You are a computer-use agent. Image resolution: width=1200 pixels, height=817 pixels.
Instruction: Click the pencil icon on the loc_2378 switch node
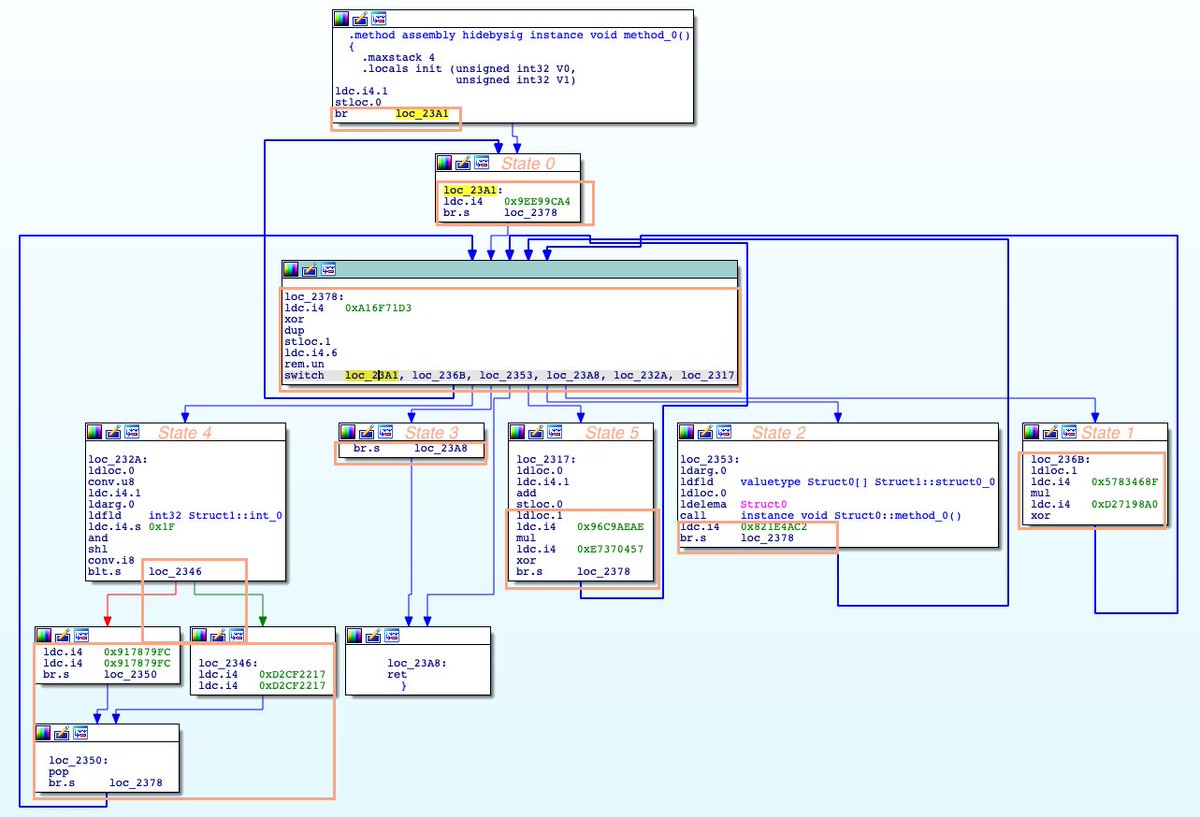309,269
